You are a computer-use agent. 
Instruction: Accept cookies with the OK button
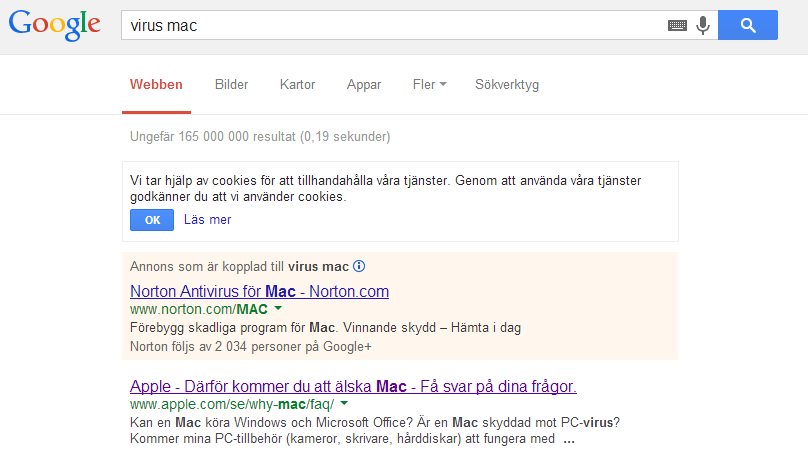point(152,220)
